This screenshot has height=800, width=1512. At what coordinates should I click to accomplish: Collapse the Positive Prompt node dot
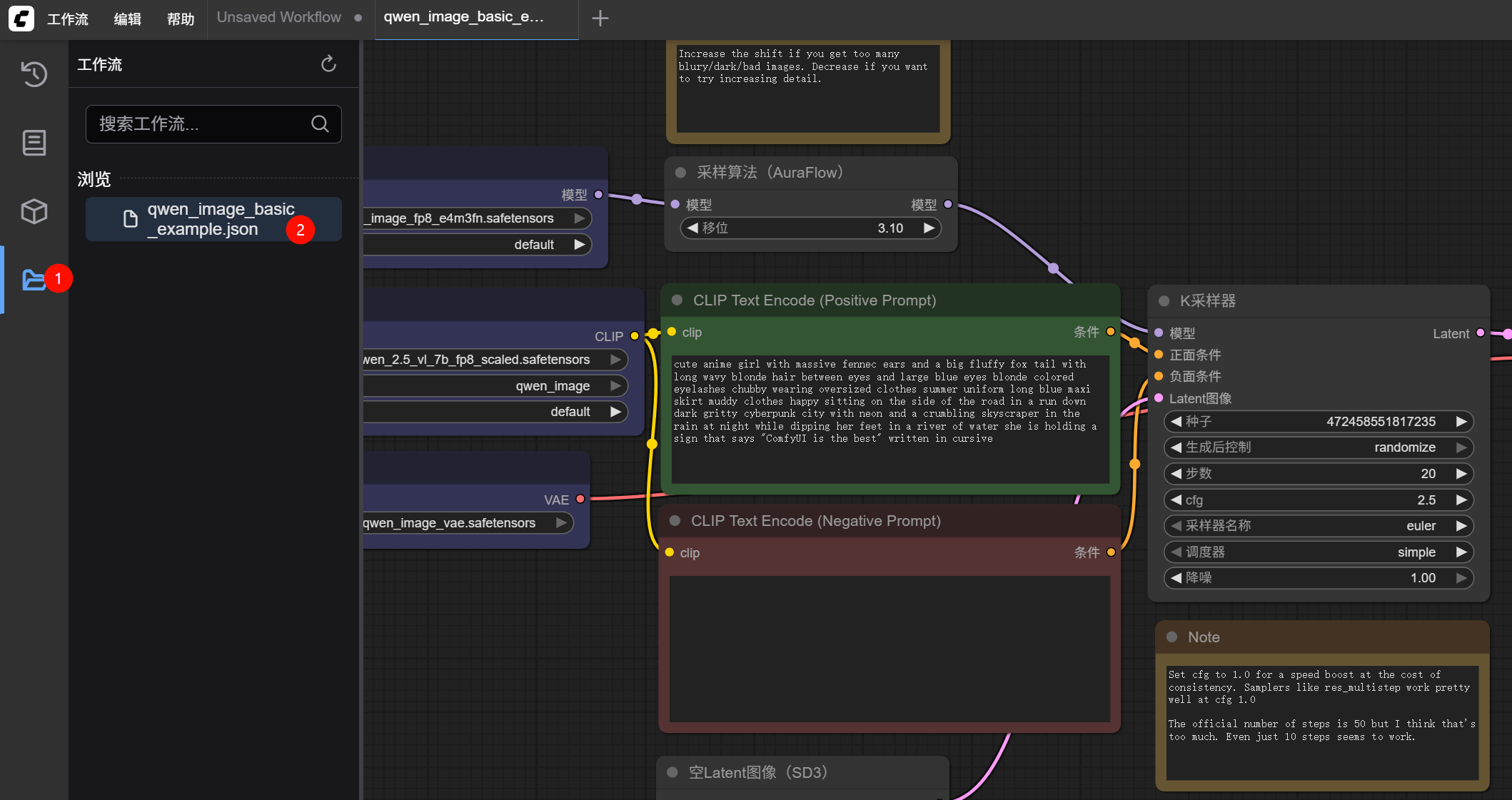pyautogui.click(x=677, y=300)
